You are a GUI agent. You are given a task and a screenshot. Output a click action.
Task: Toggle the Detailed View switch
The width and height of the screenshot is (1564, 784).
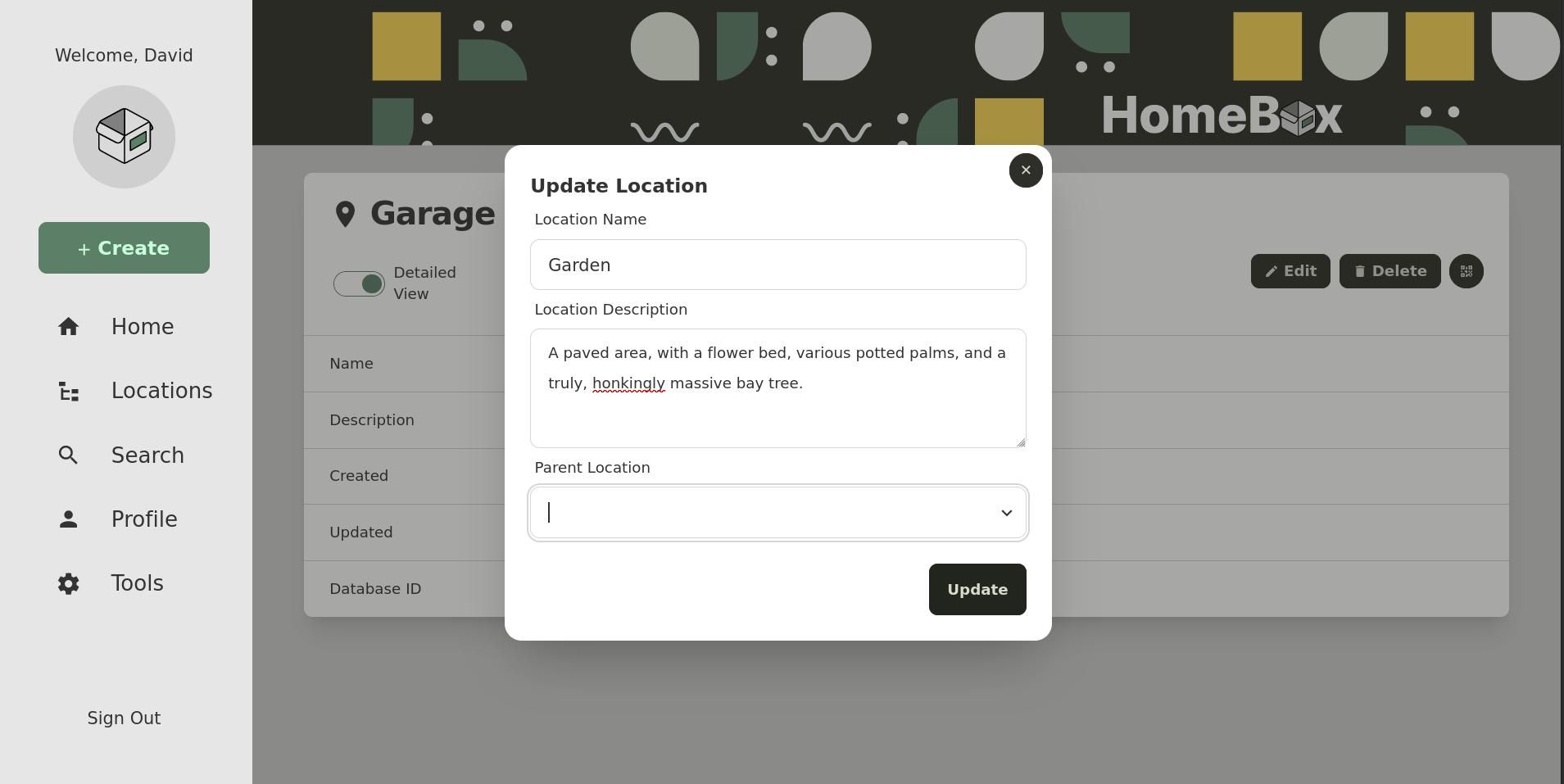[359, 283]
